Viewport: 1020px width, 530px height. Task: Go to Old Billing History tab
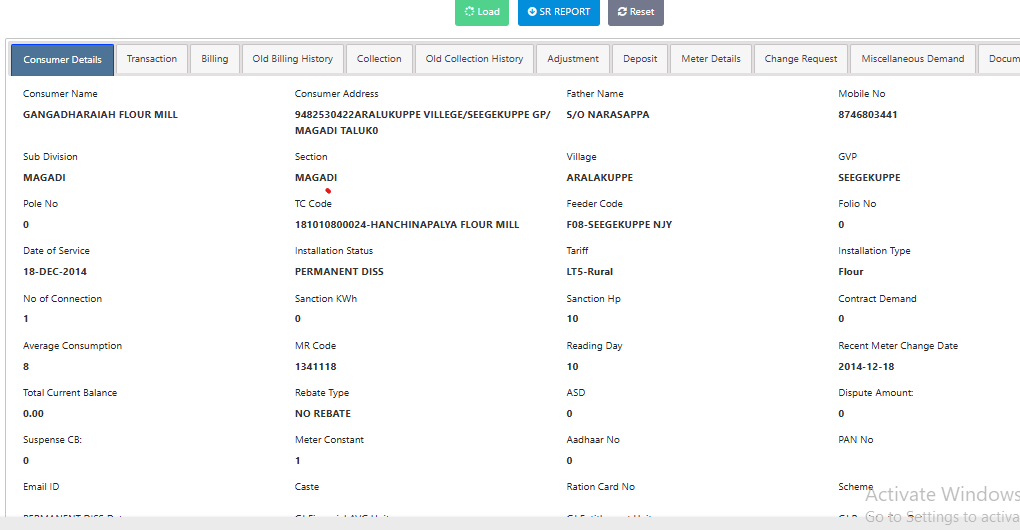pyautogui.click(x=293, y=59)
